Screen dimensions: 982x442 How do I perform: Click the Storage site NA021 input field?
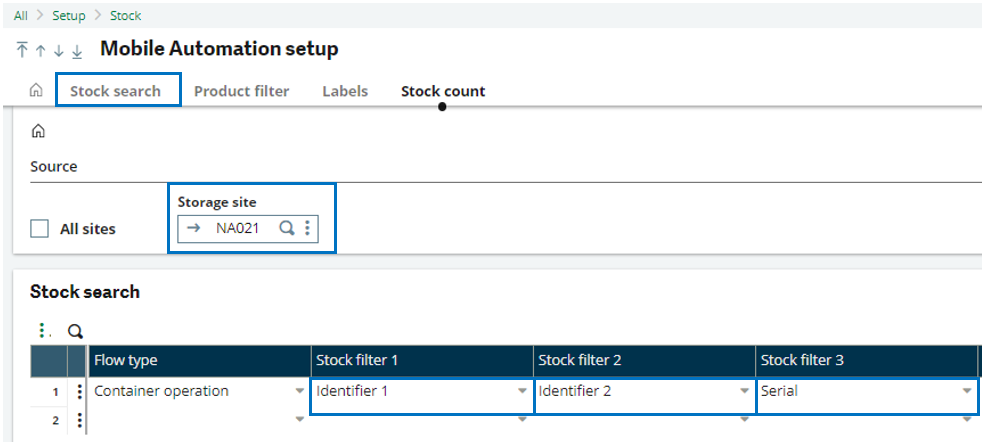[x=238, y=228]
